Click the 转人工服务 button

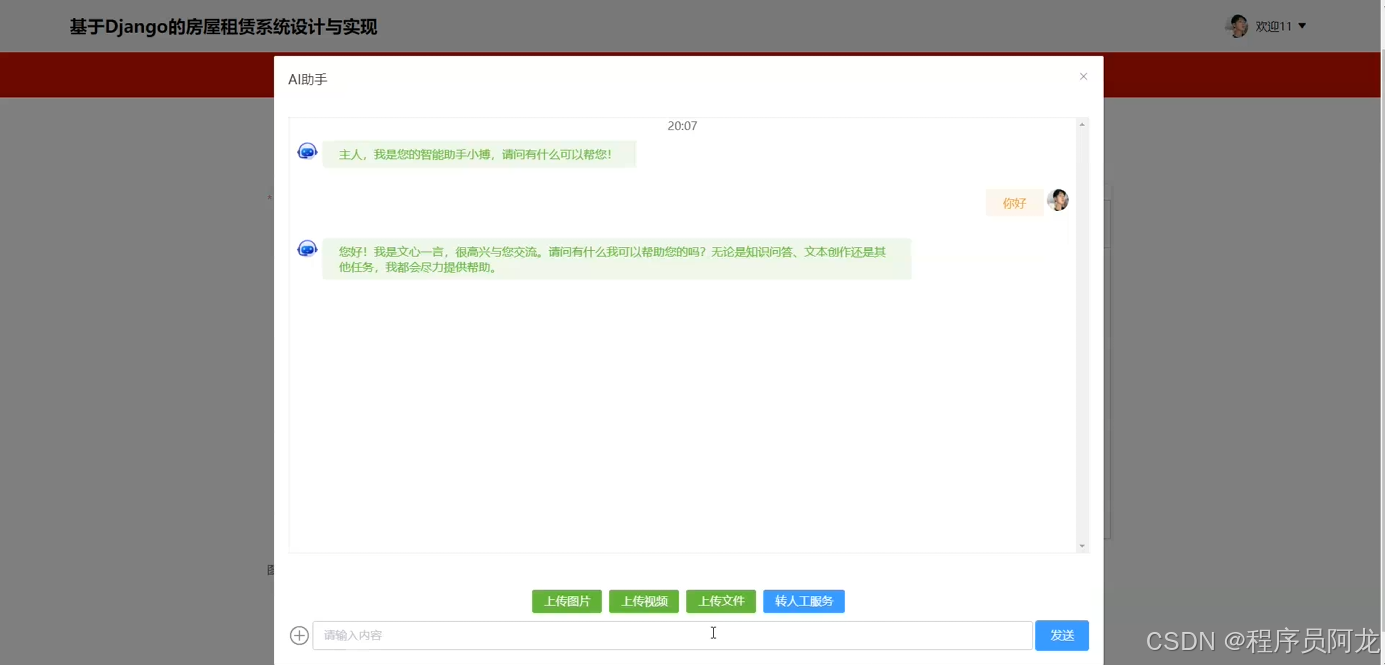coord(804,601)
